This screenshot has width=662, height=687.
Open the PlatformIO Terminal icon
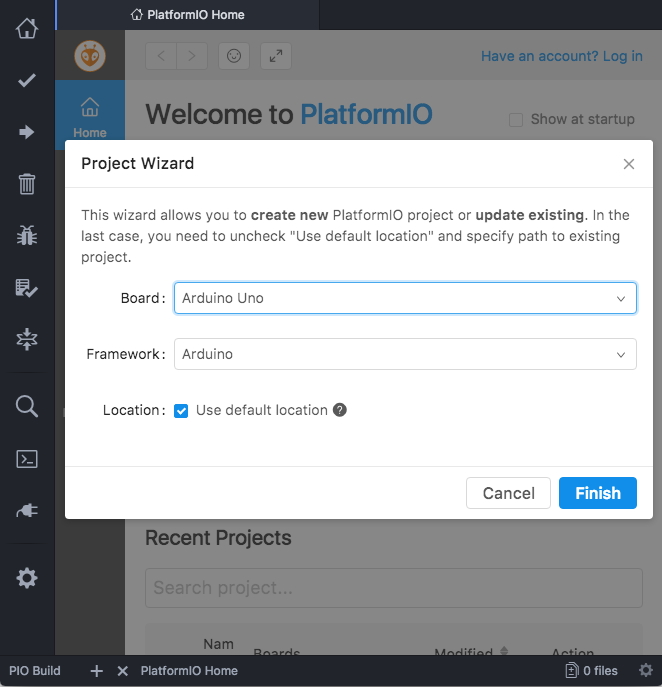(x=27, y=459)
